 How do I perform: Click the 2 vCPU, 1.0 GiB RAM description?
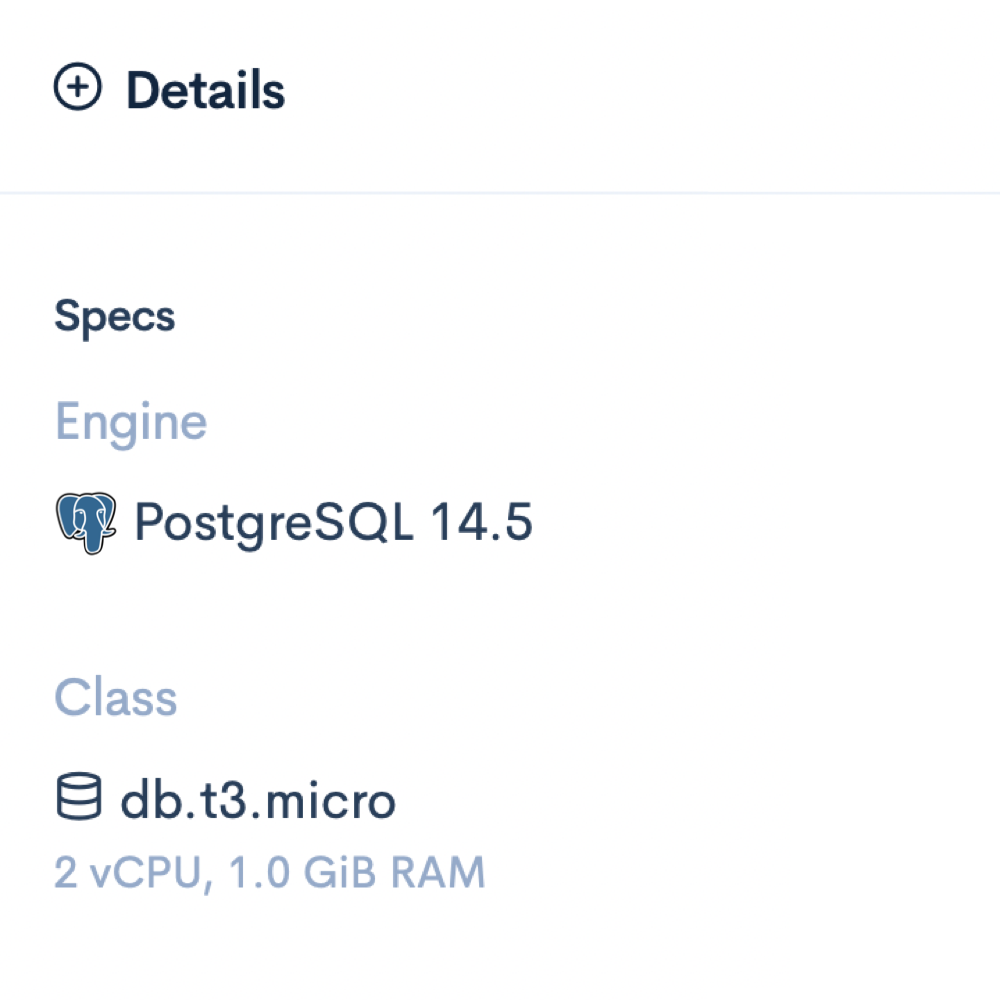[x=270, y=872]
